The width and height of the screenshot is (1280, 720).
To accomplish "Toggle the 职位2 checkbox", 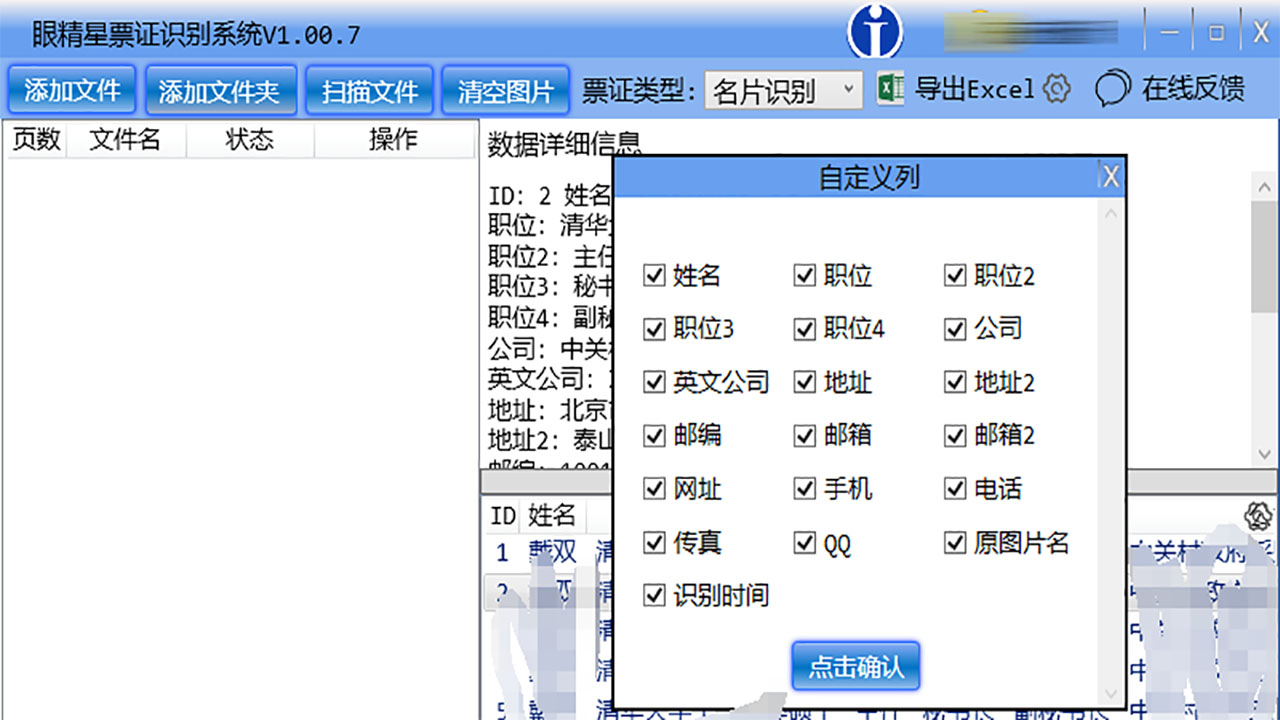I will pyautogui.click(x=955, y=275).
